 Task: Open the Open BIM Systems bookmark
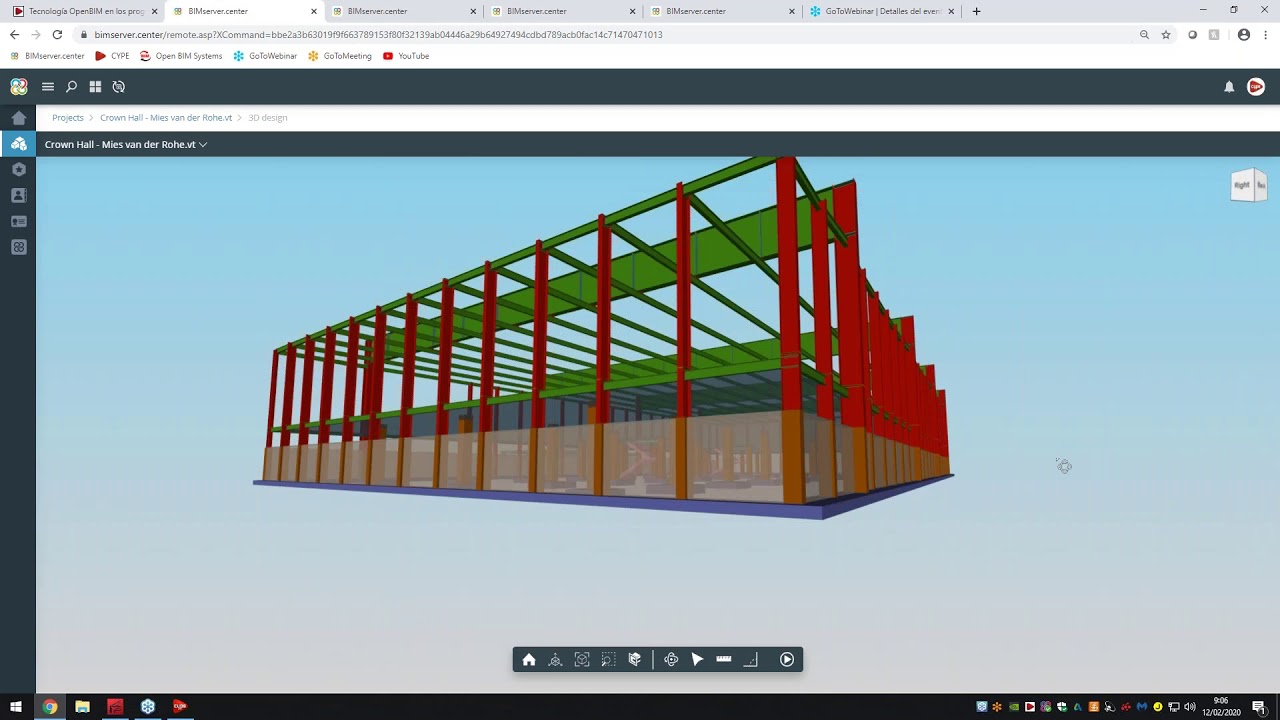181,56
